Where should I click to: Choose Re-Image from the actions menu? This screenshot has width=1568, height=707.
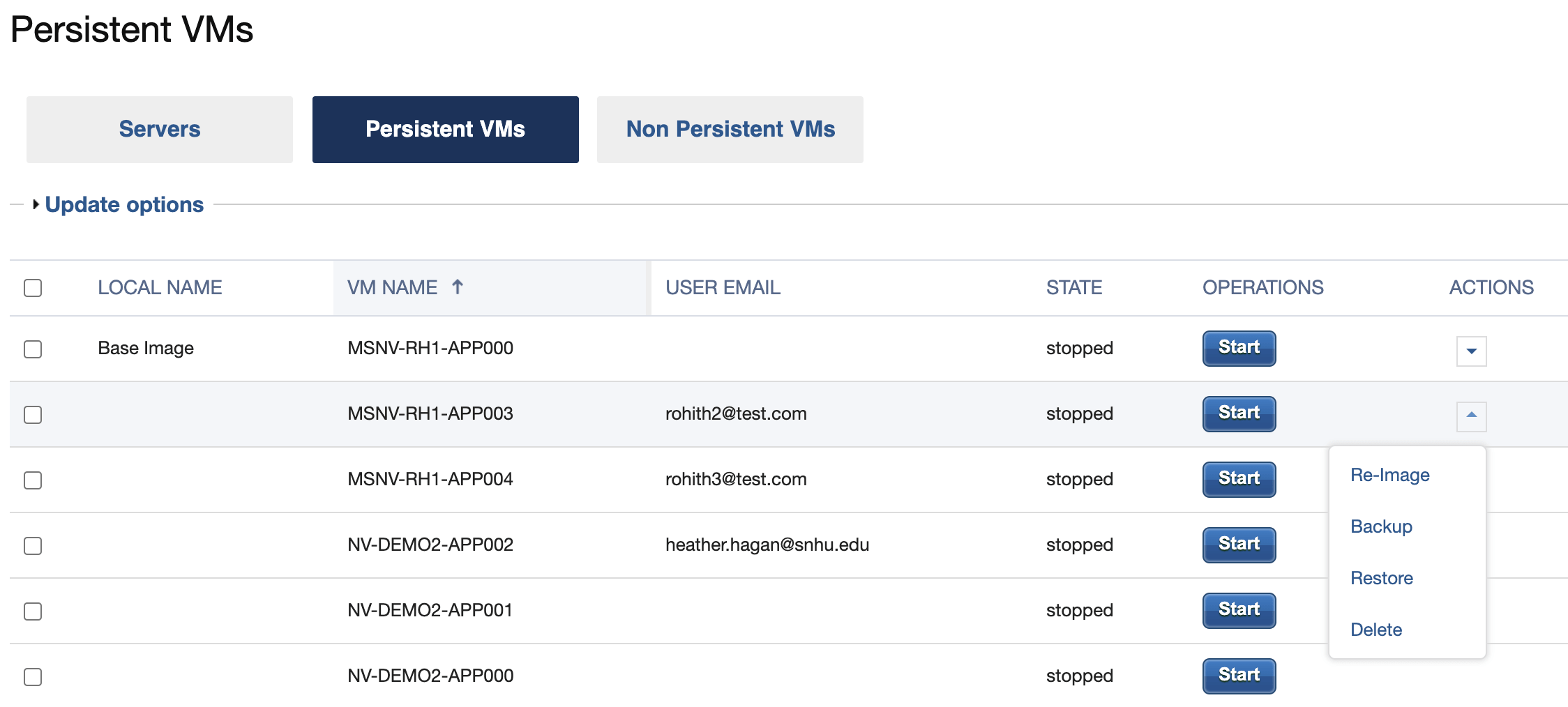(x=1389, y=475)
